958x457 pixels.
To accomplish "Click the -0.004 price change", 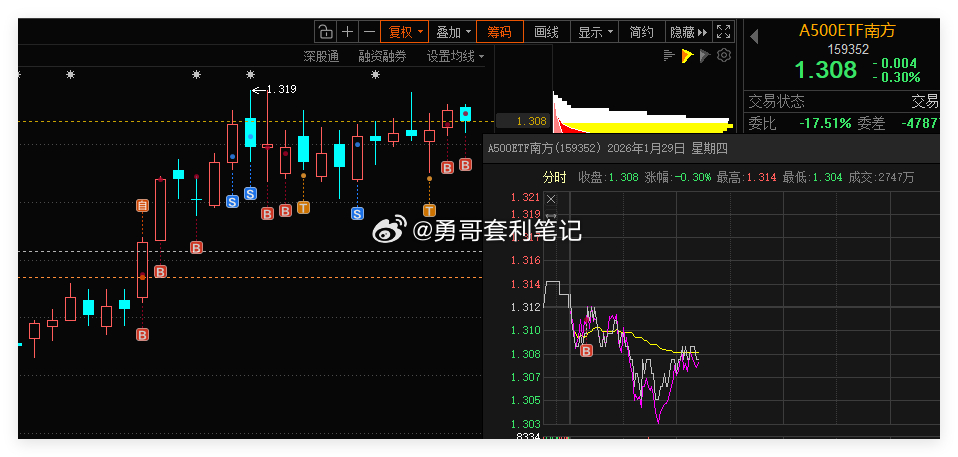I will point(895,63).
